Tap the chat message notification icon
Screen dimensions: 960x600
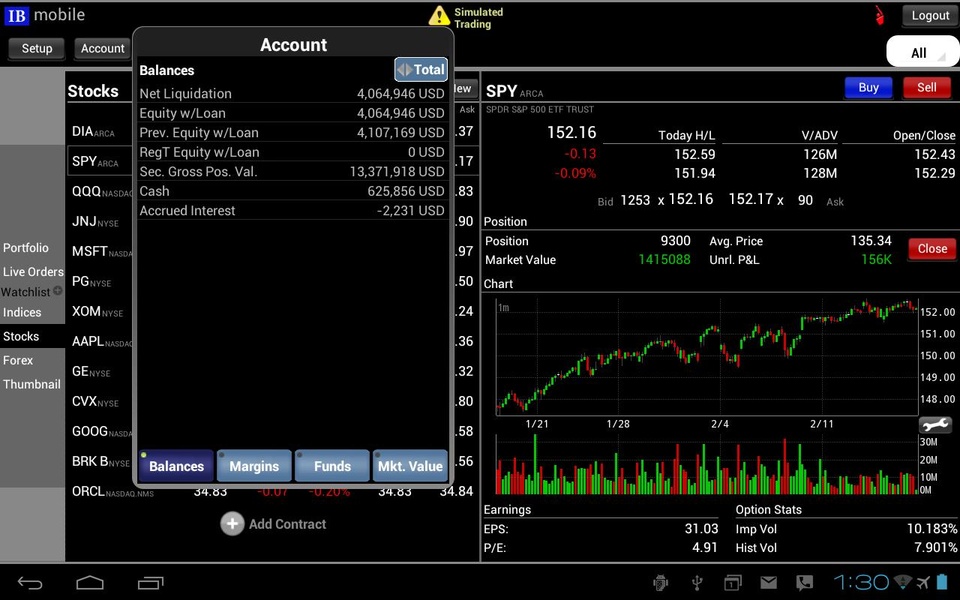(804, 582)
